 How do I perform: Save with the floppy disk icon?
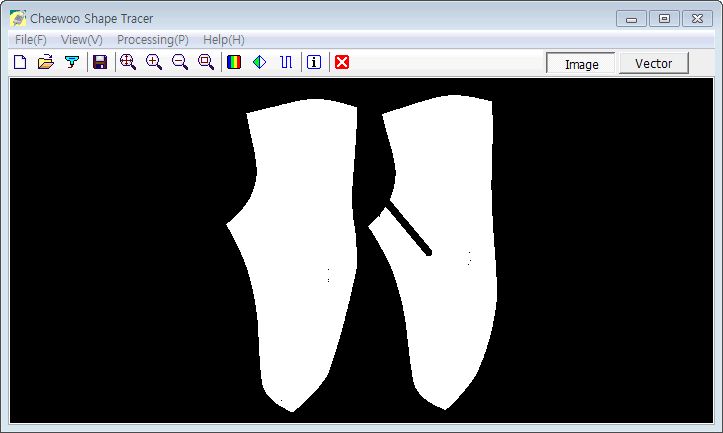100,62
